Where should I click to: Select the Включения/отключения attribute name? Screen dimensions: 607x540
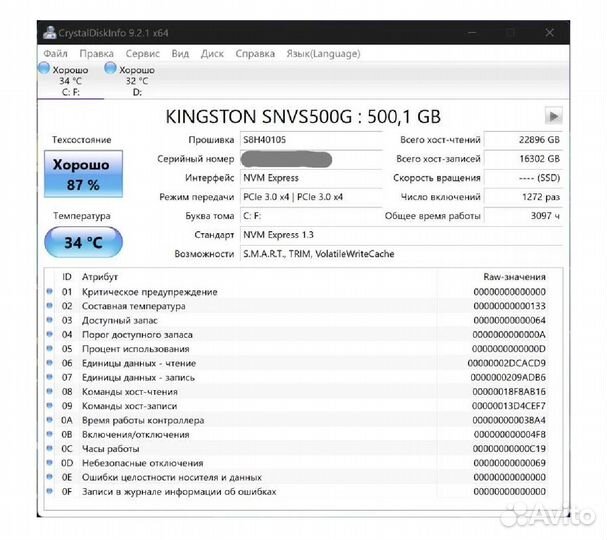click(x=135, y=435)
